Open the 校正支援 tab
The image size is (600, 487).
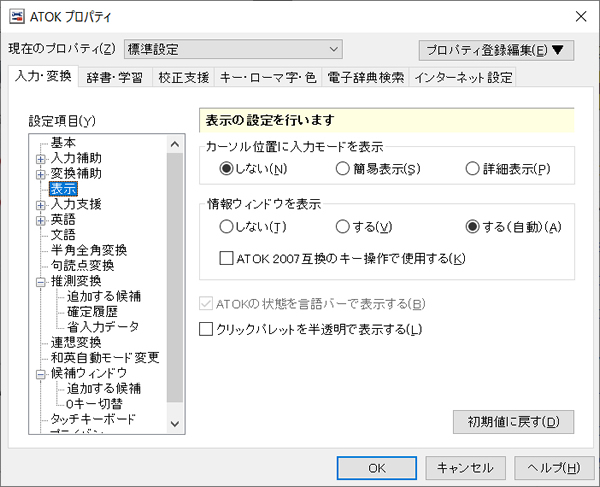pos(184,78)
